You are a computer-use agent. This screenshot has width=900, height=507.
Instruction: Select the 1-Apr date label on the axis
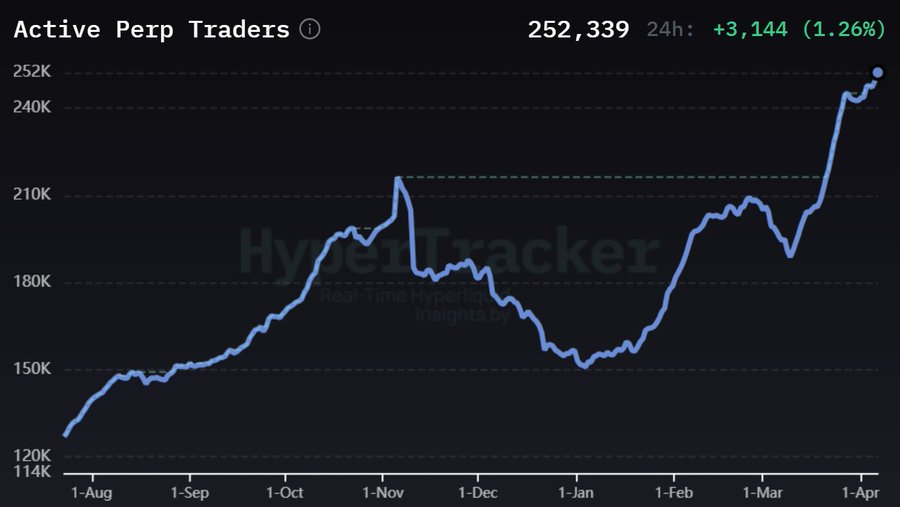[x=860, y=493]
